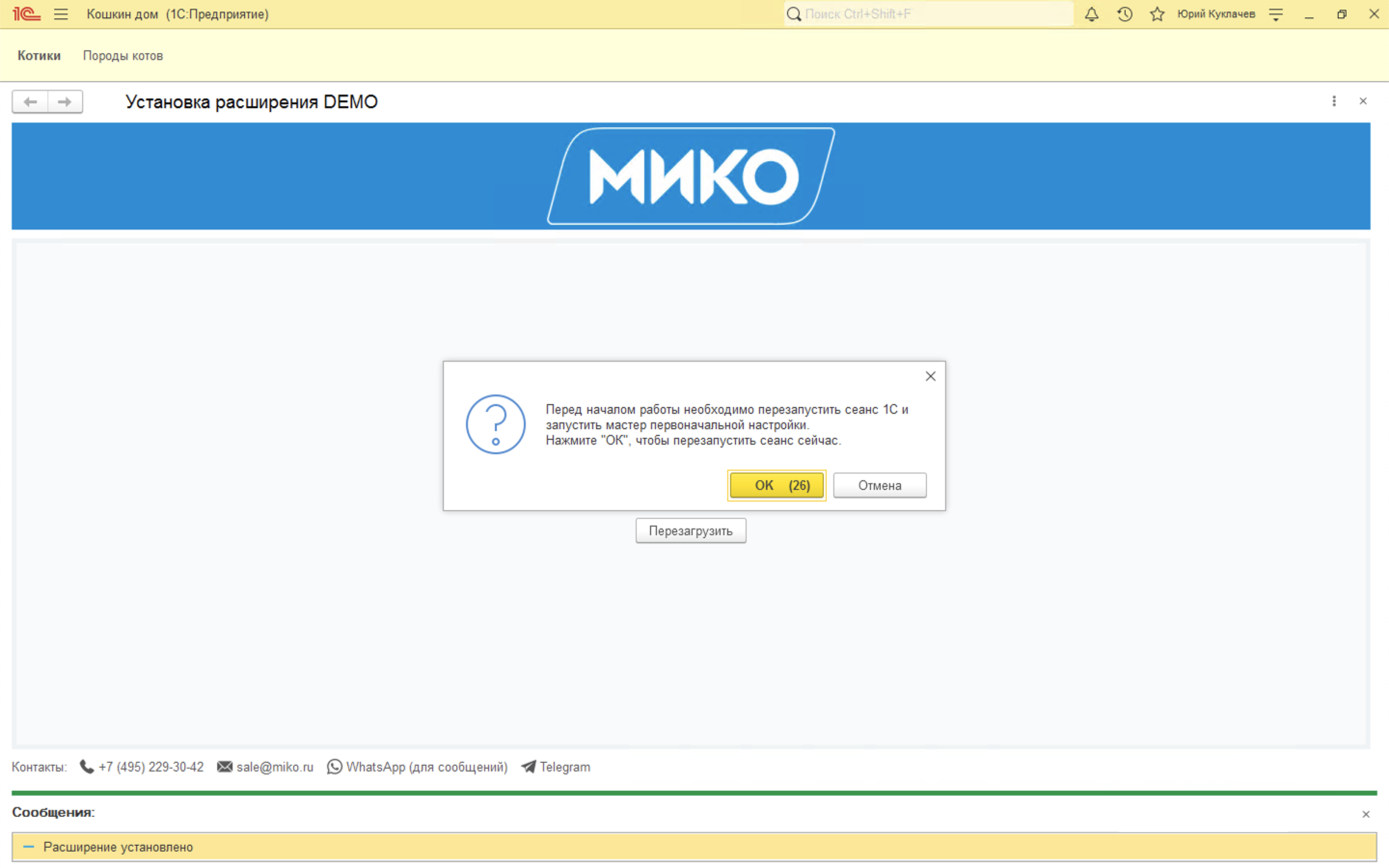Close the Сообщения messages panel
Image resolution: width=1389 pixels, height=868 pixels.
[1365, 814]
